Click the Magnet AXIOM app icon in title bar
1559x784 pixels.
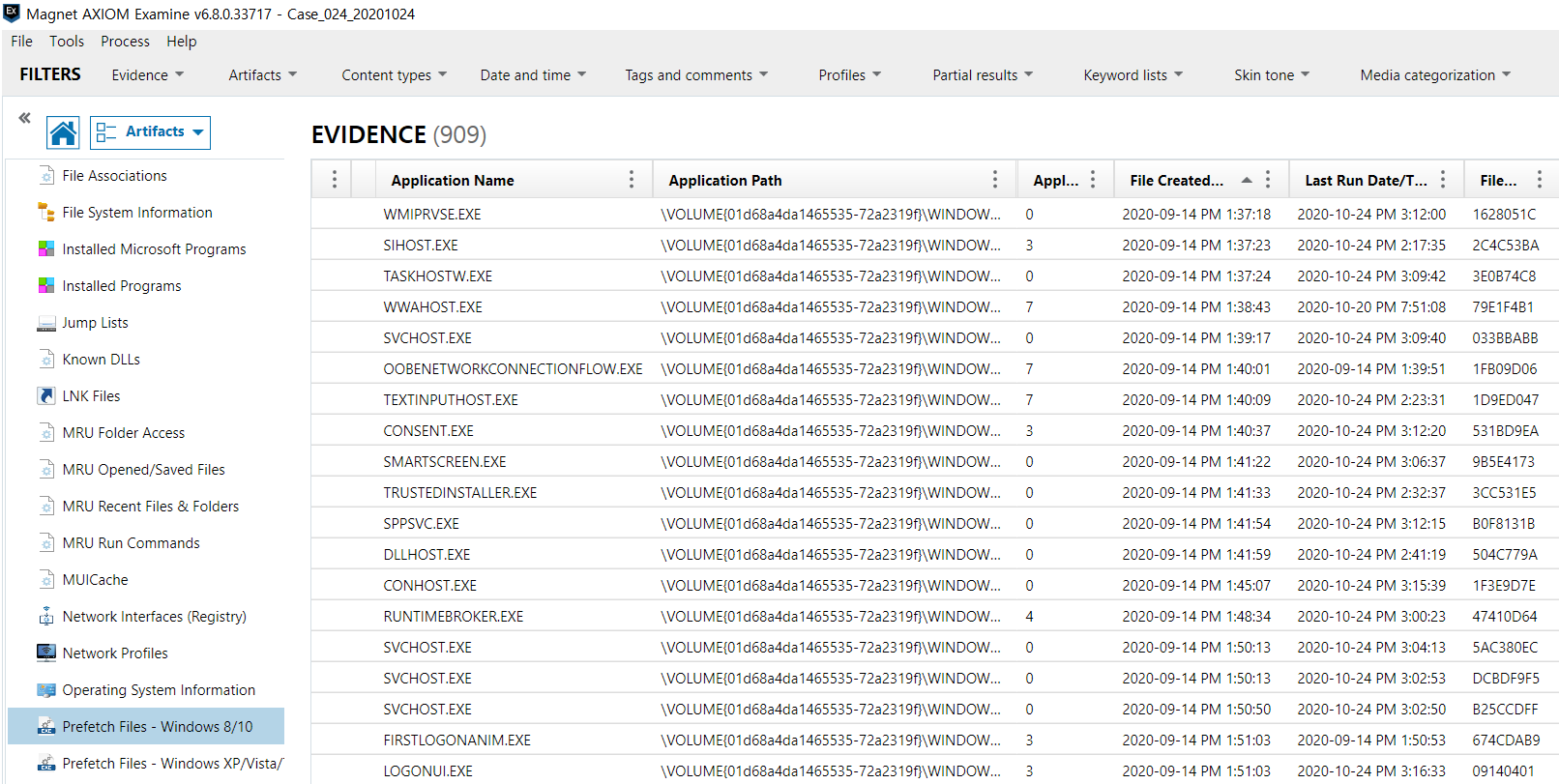[12, 14]
